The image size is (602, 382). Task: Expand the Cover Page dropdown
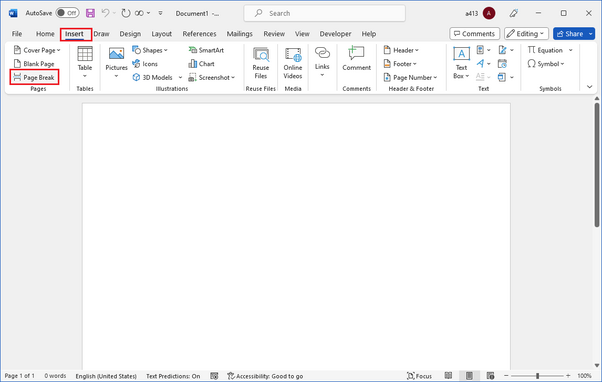37,50
